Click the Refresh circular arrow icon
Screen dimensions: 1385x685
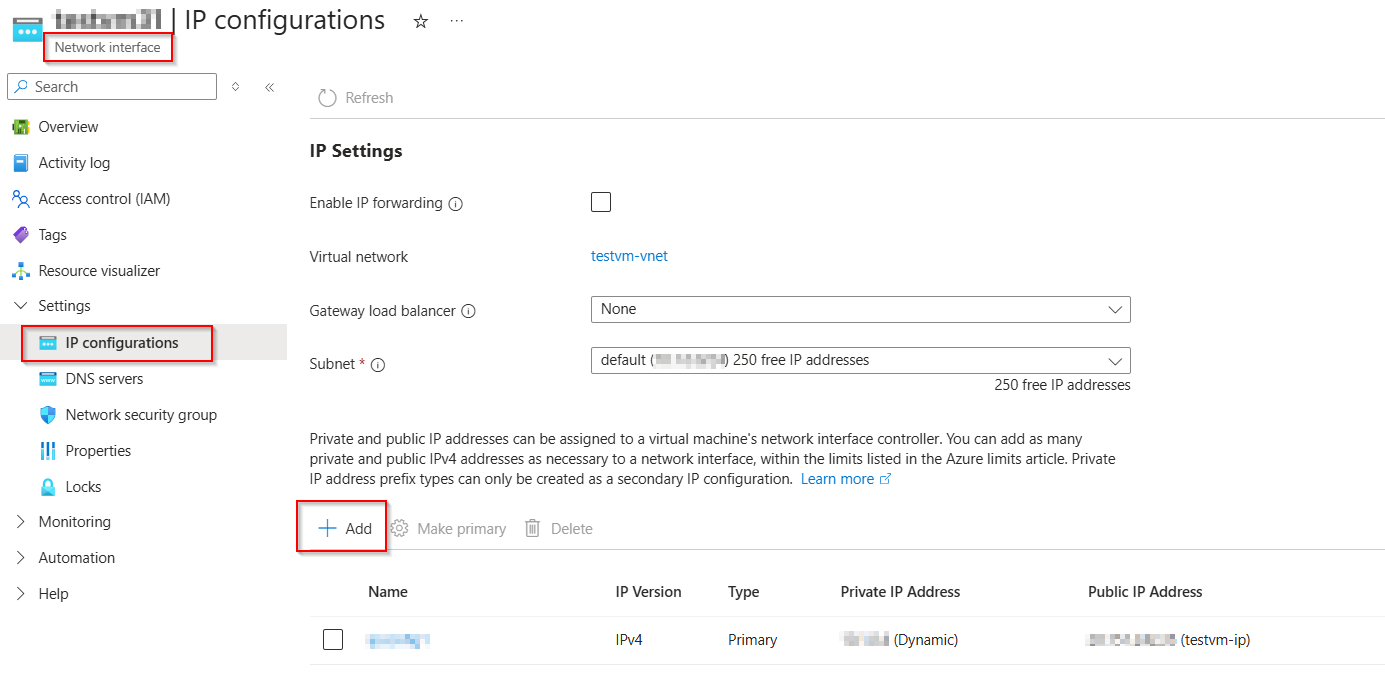(x=327, y=98)
